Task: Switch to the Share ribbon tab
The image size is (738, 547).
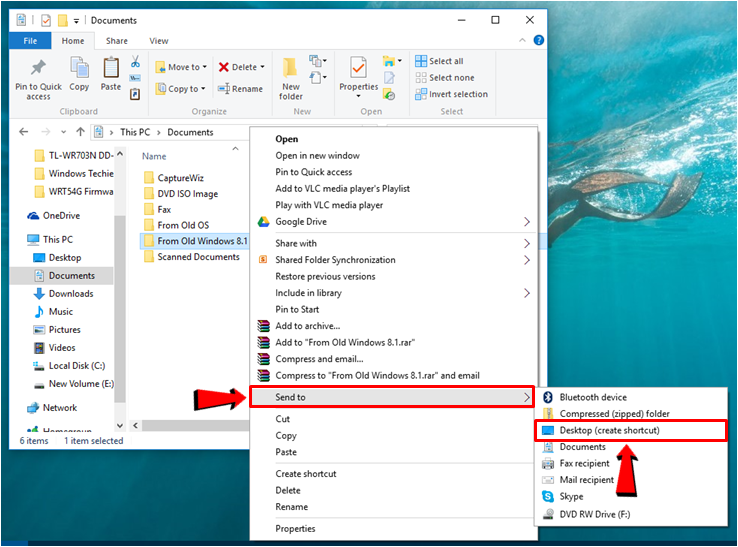Action: tap(117, 41)
